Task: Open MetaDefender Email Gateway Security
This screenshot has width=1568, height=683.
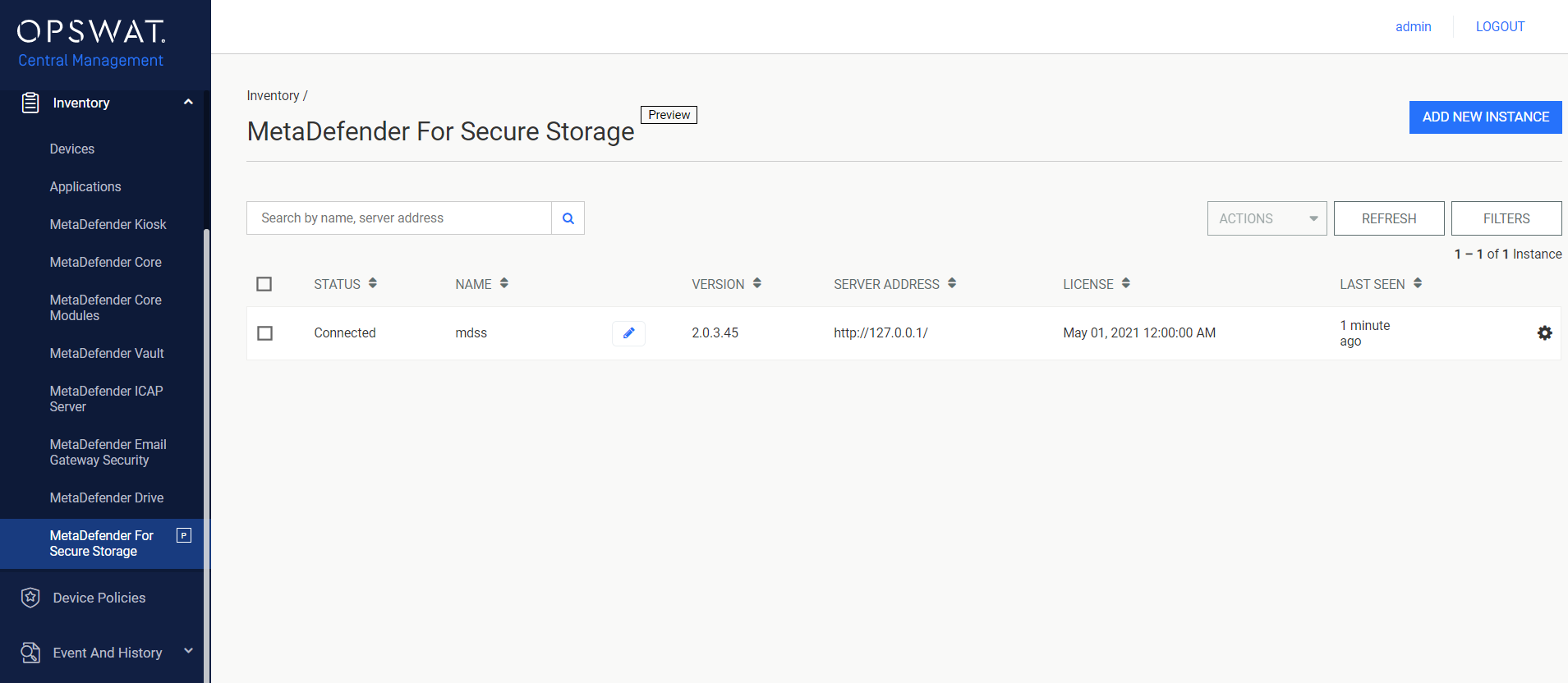Action: [x=108, y=452]
